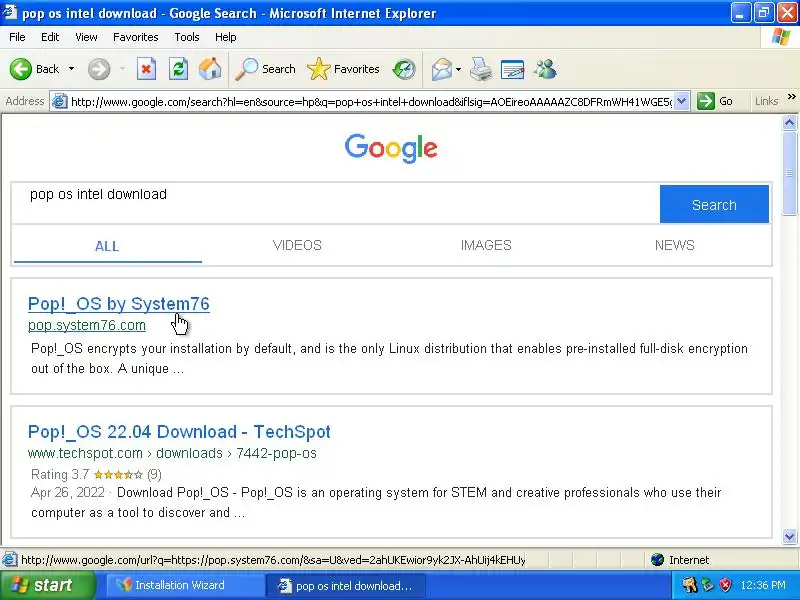Switch to the IMAGES tab
Screen dimensions: 800x600
coord(486,245)
